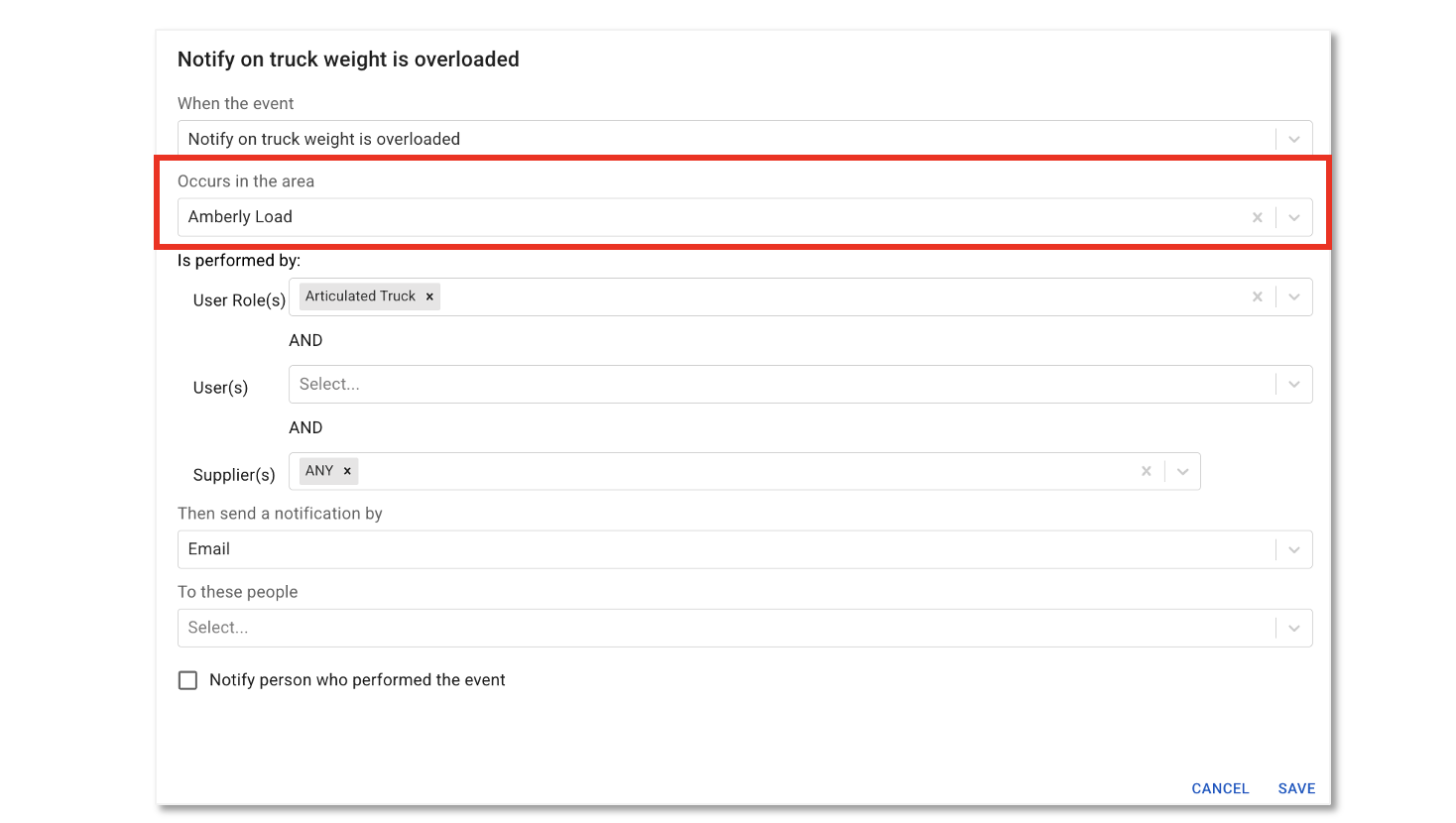Viewport: 1456px width, 823px height.
Task: Expand the event type dropdown
Action: coord(1292,138)
